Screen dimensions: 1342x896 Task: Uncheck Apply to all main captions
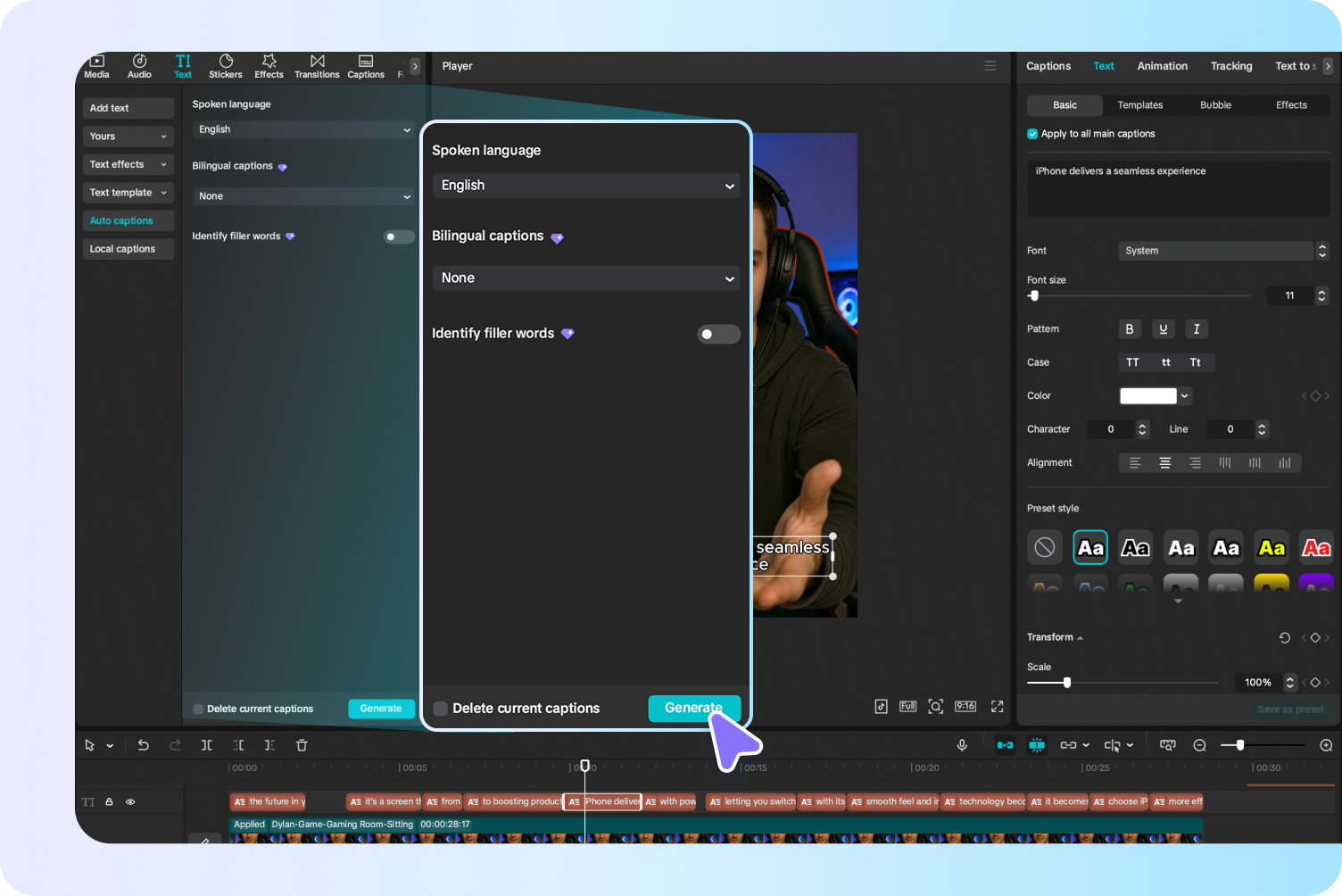1032,133
